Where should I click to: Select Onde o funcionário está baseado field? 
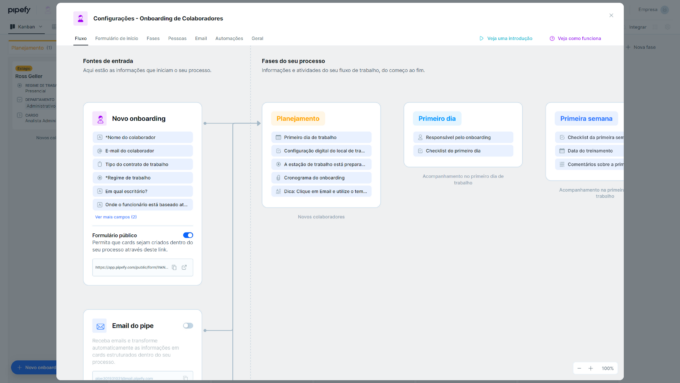pyautogui.click(x=143, y=205)
